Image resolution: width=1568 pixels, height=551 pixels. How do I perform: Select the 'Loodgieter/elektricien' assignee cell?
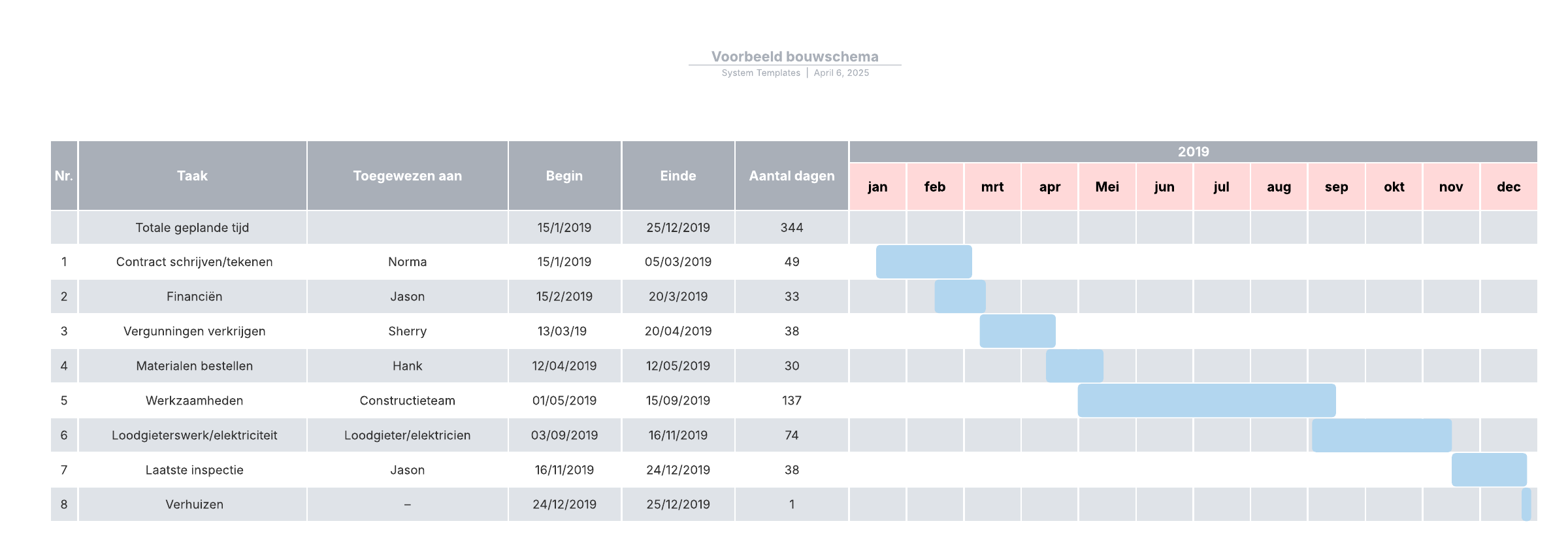tap(407, 435)
